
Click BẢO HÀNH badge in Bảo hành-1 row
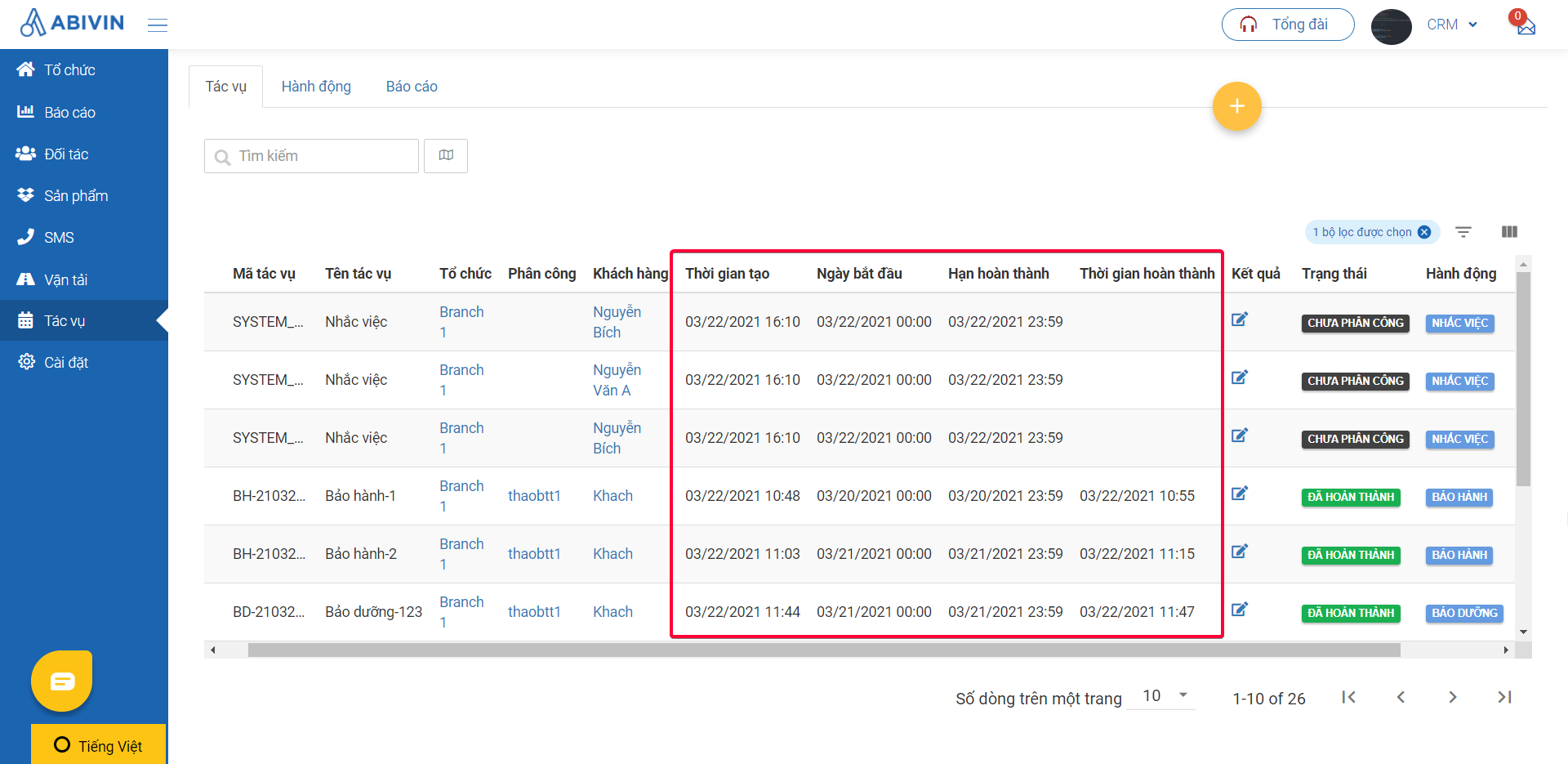click(x=1459, y=497)
